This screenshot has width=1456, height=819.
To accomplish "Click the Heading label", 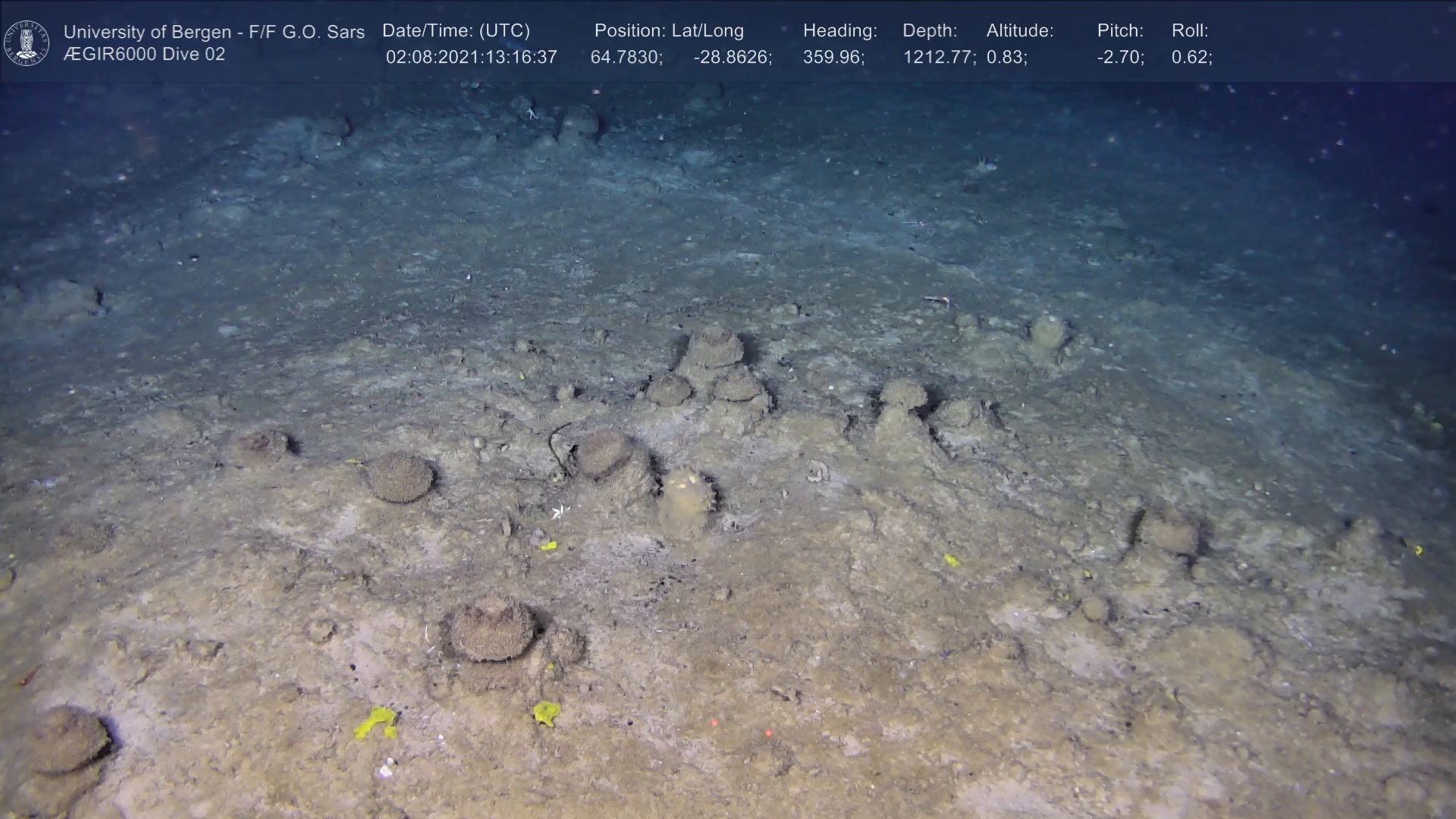I will (839, 30).
